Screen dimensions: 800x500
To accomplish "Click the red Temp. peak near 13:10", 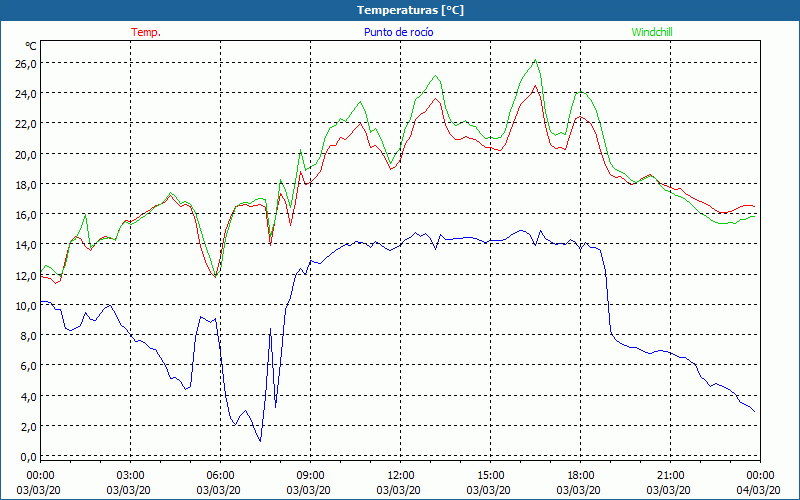I will click(x=436, y=98).
